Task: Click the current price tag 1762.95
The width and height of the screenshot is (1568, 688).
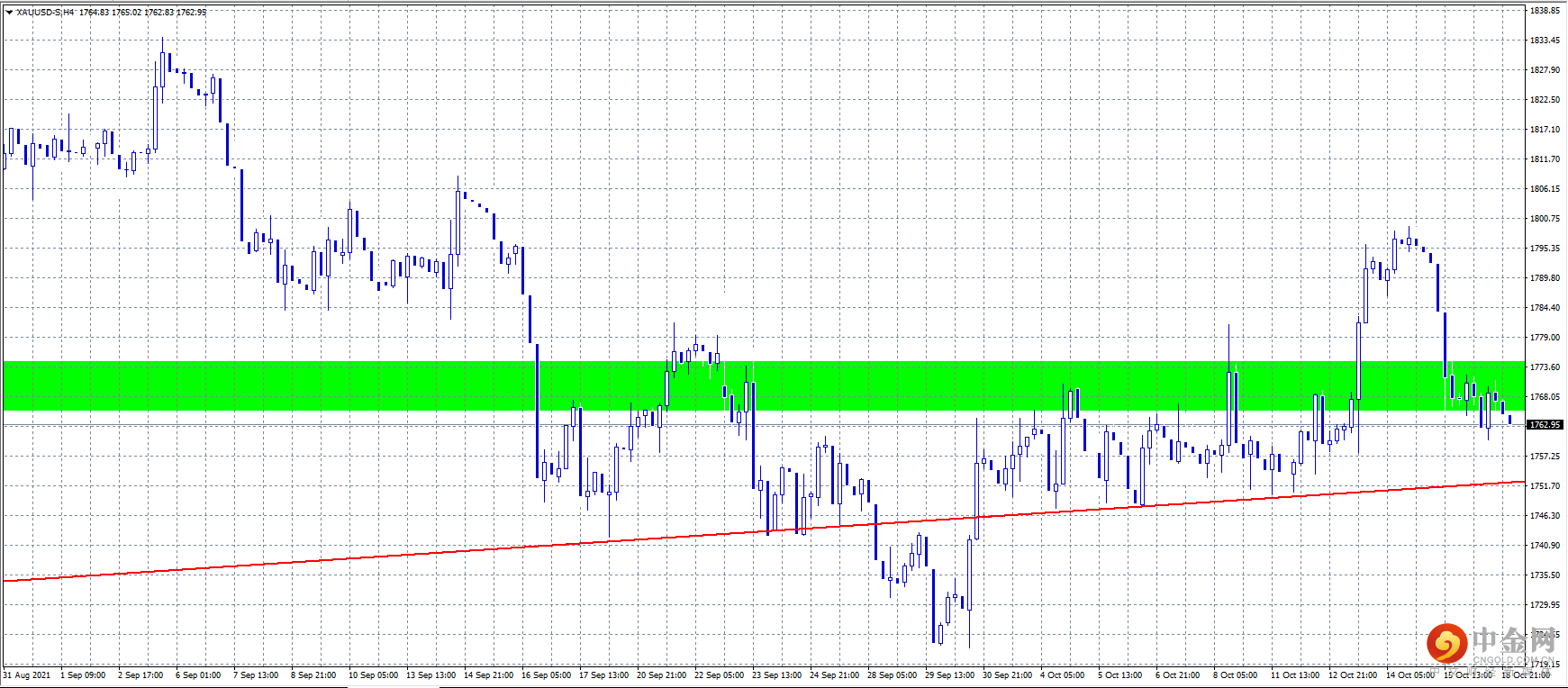Action: coord(1545,424)
